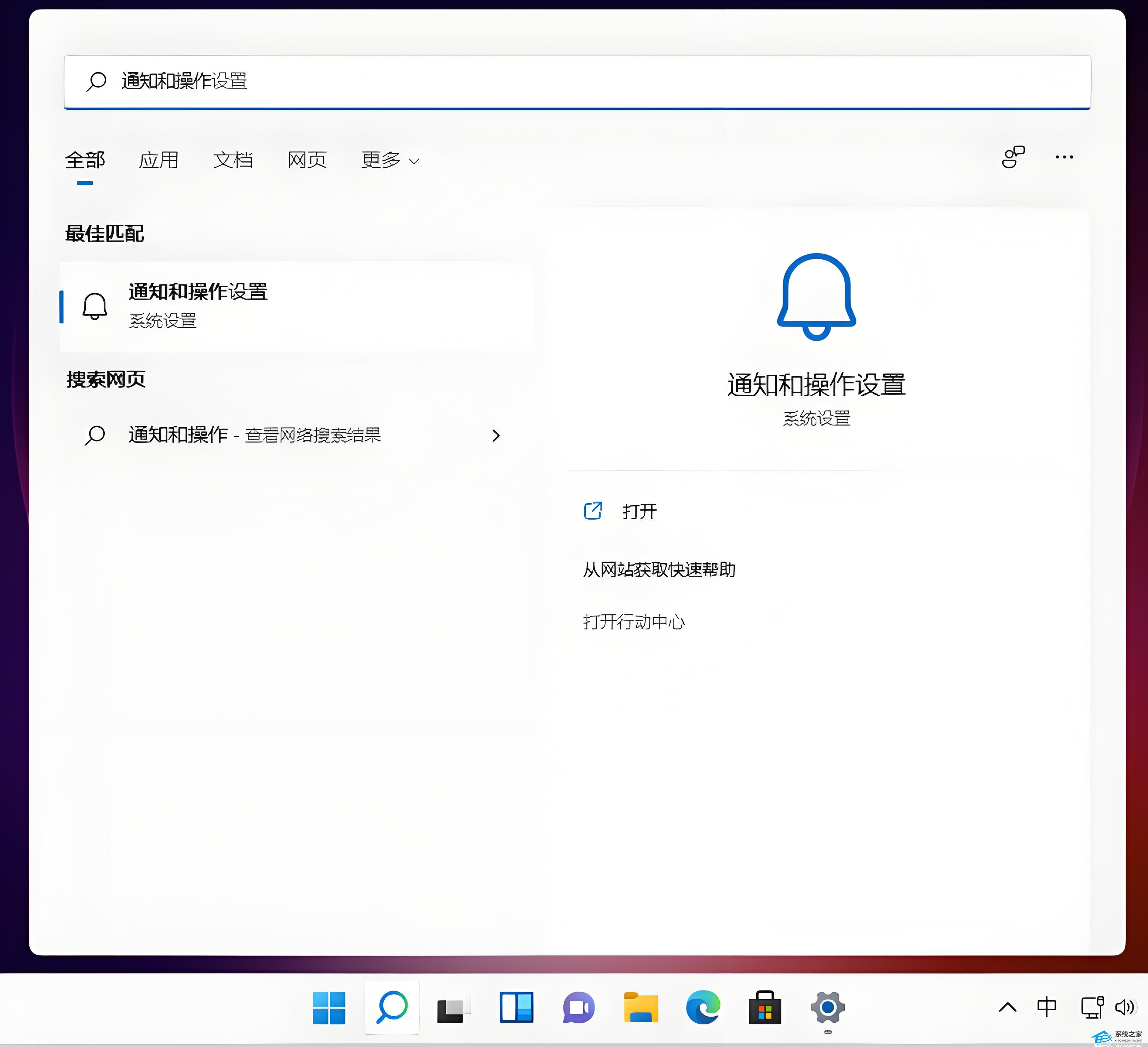
Task: Open Task View from the taskbar
Action: click(453, 1008)
